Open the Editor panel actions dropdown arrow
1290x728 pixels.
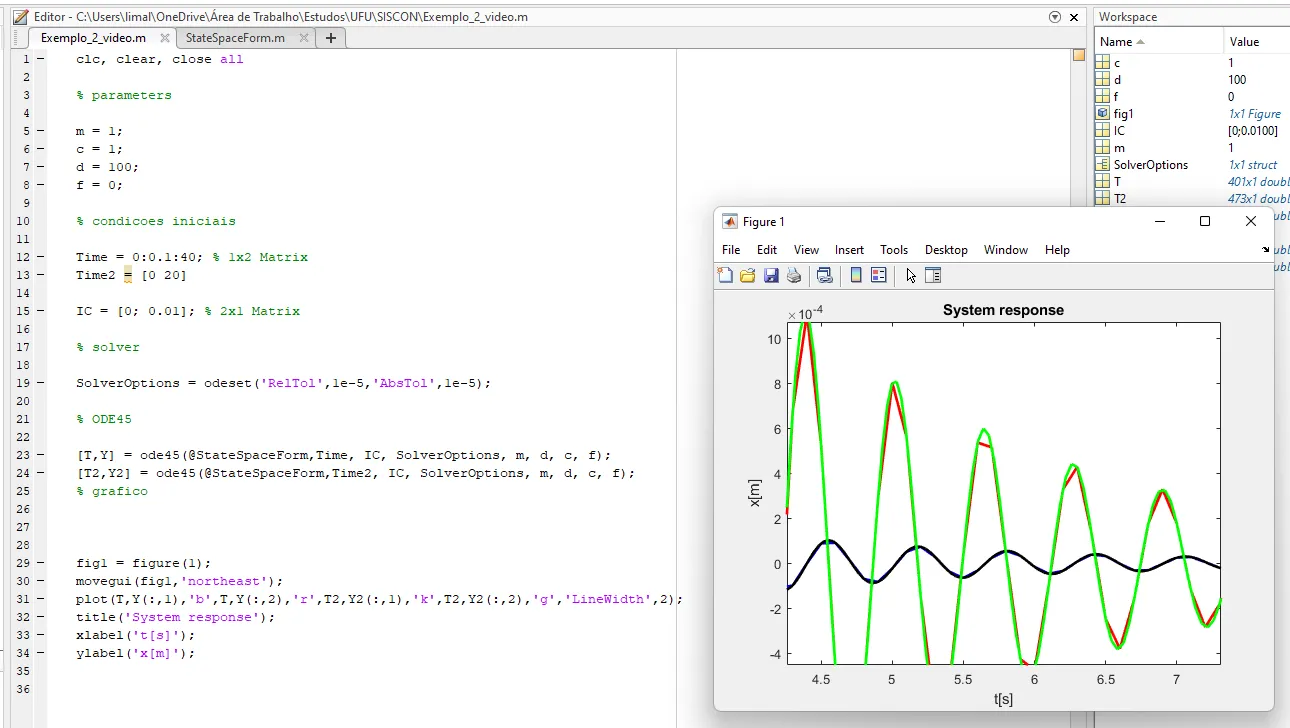pos(1055,17)
